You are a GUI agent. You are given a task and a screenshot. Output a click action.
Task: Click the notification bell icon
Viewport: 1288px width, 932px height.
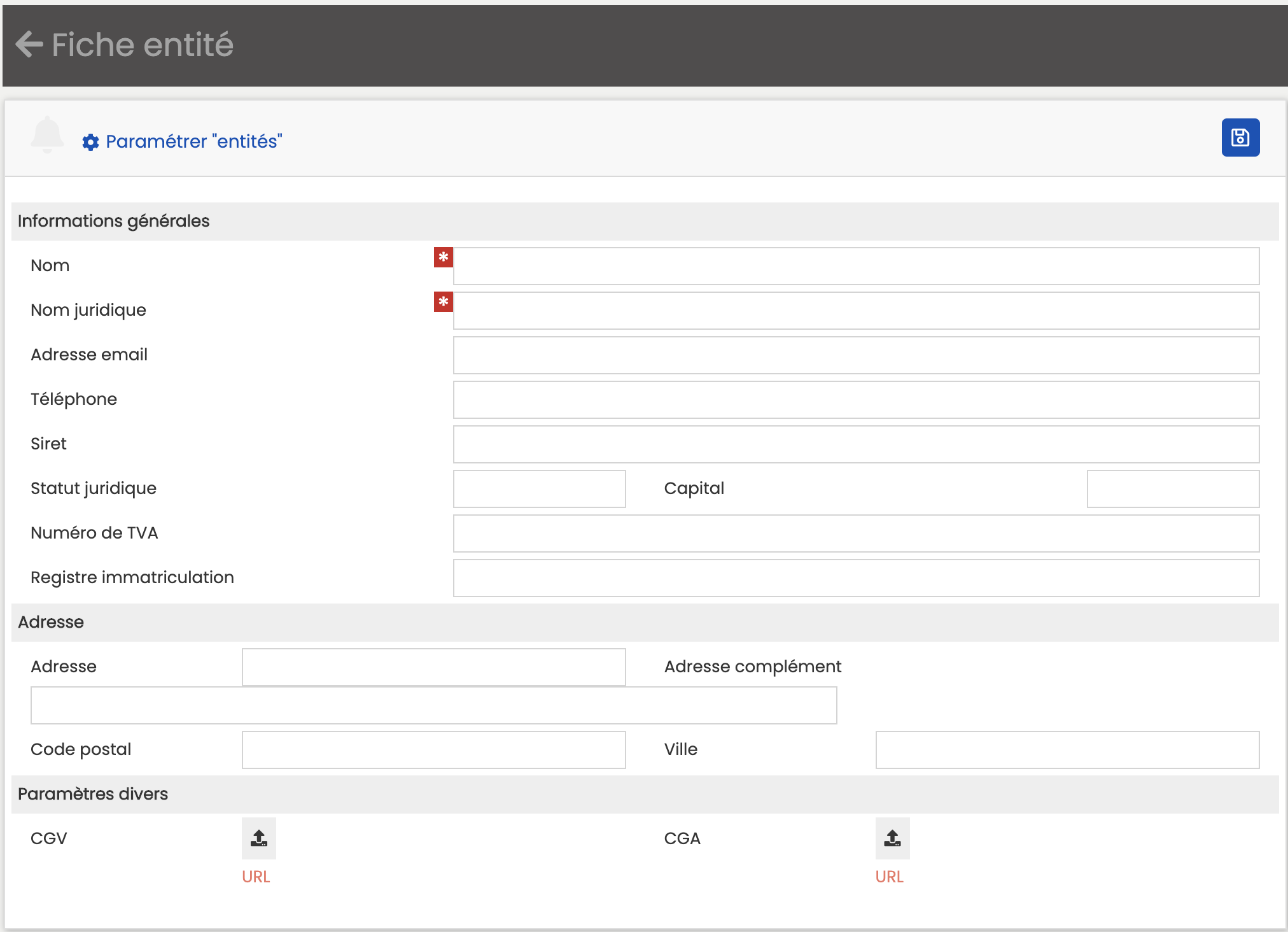48,134
